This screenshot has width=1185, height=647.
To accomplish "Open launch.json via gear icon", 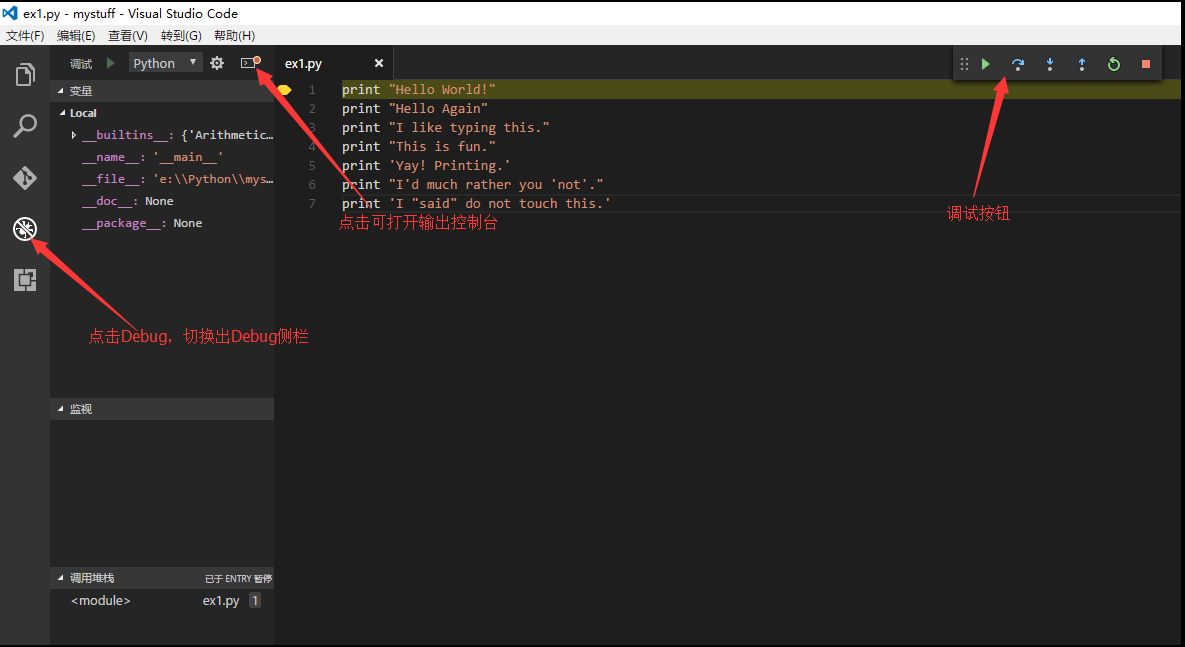I will coord(217,63).
